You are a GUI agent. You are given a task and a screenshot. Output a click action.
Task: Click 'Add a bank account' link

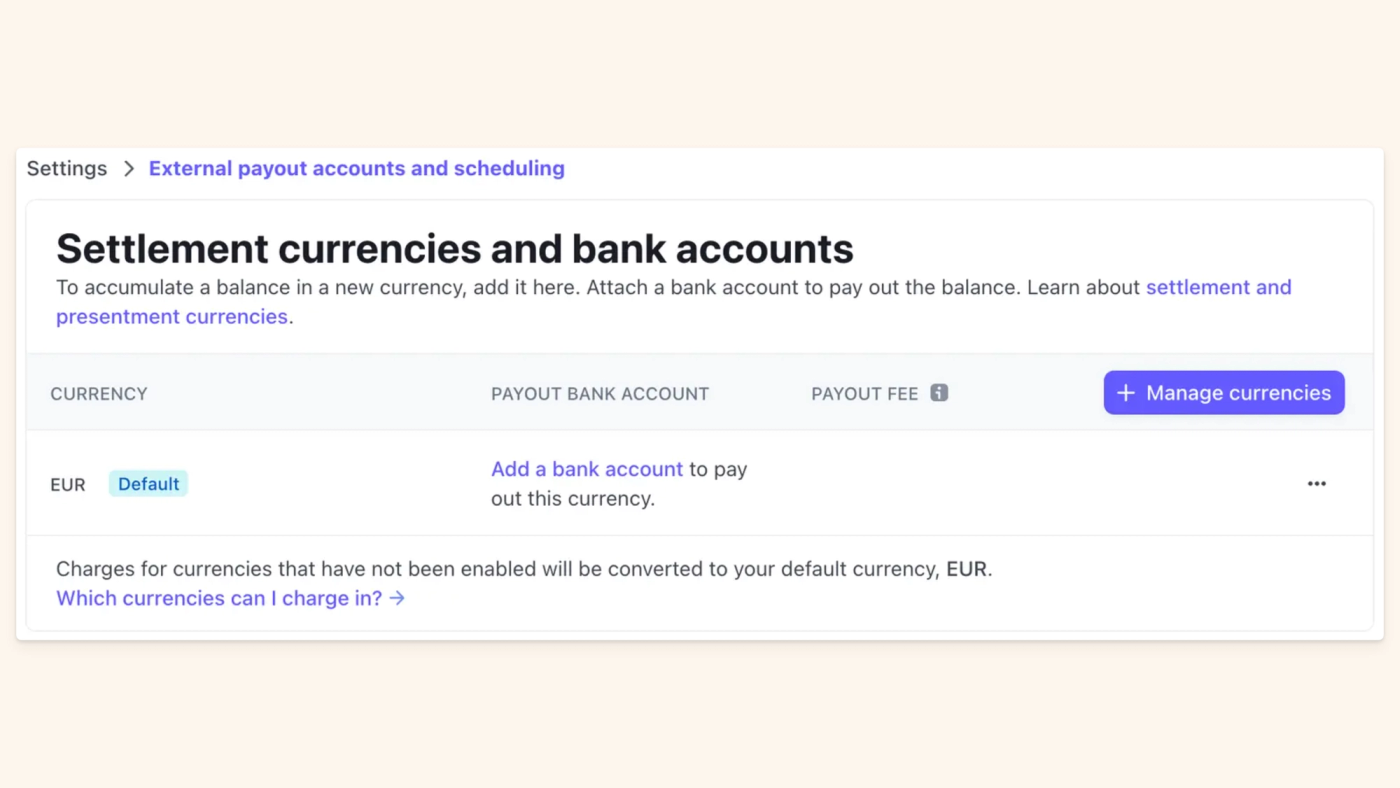(586, 469)
